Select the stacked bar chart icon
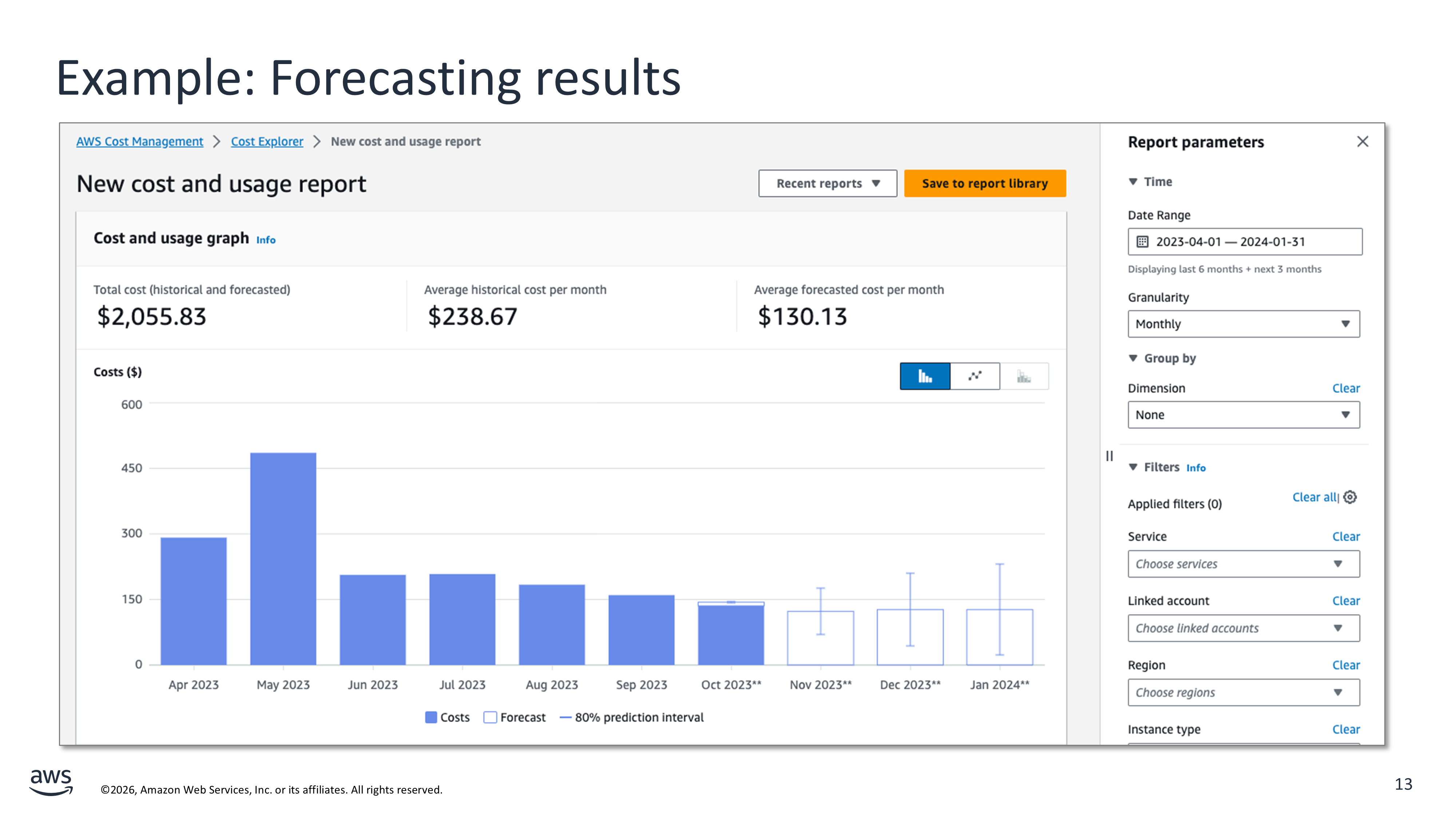1456x819 pixels. 1024,376
